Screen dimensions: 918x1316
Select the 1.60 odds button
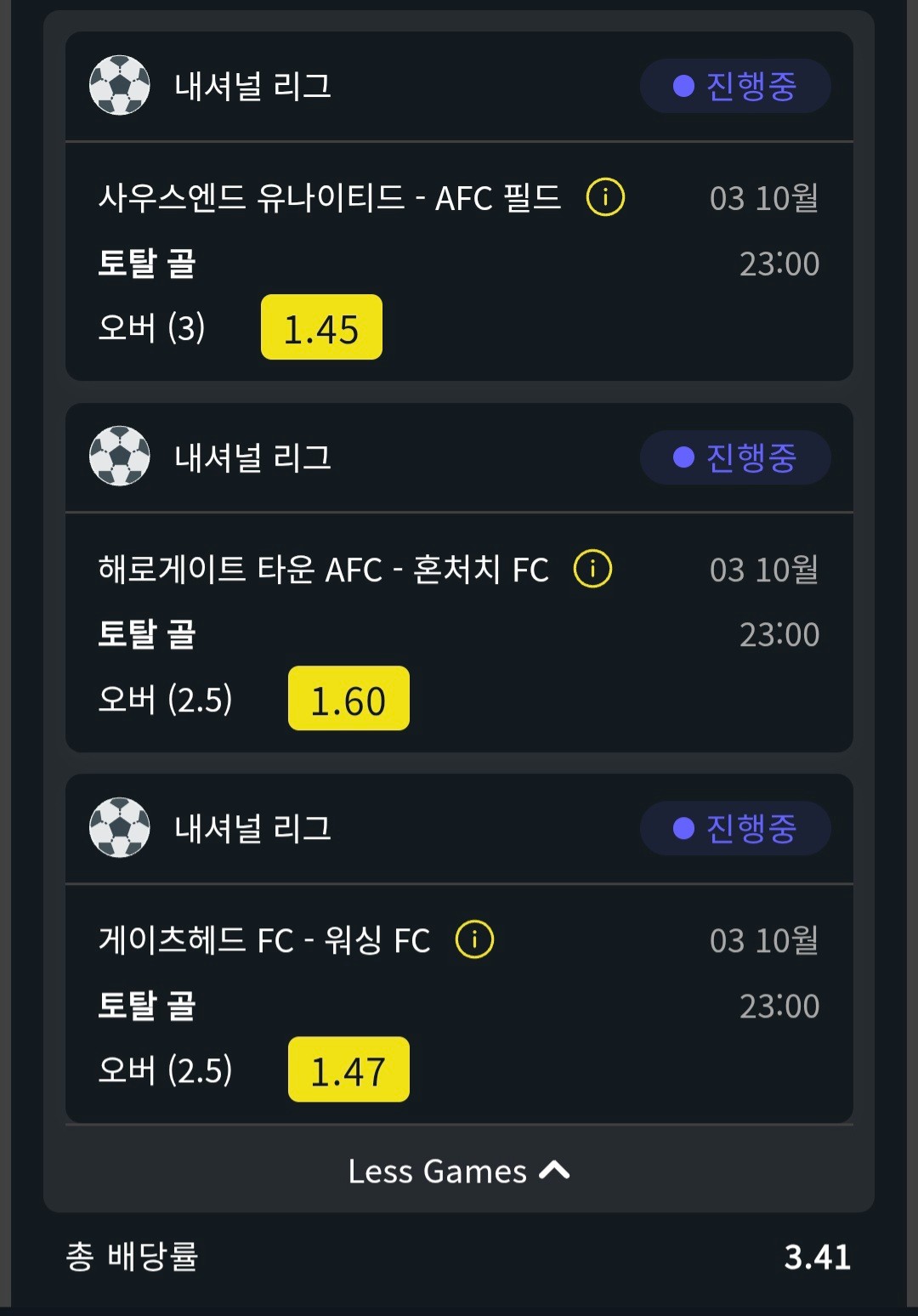pos(348,698)
